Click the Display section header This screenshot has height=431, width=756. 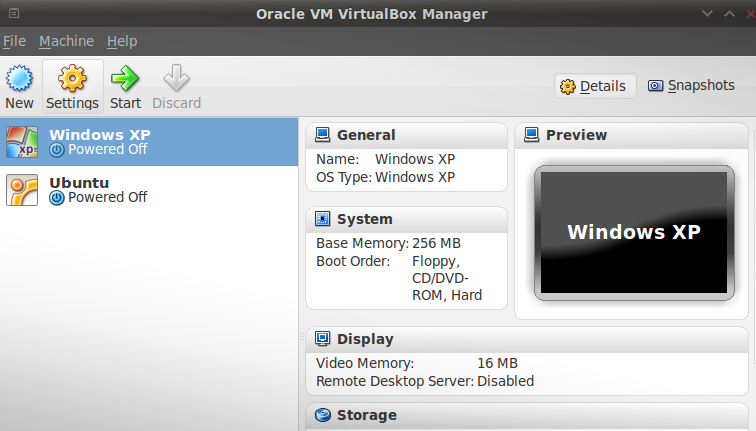click(x=527, y=339)
